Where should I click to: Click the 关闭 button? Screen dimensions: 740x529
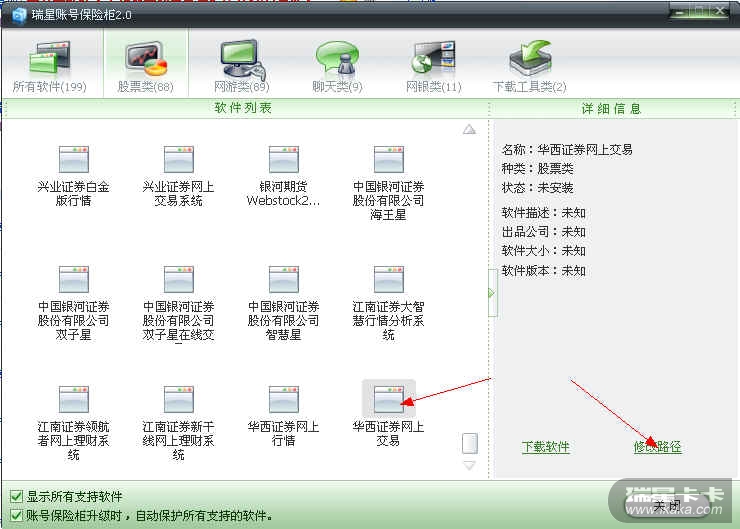click(x=667, y=506)
